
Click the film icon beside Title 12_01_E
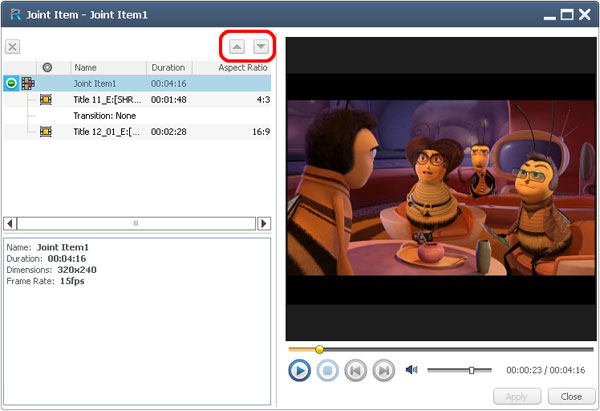pyautogui.click(x=46, y=132)
